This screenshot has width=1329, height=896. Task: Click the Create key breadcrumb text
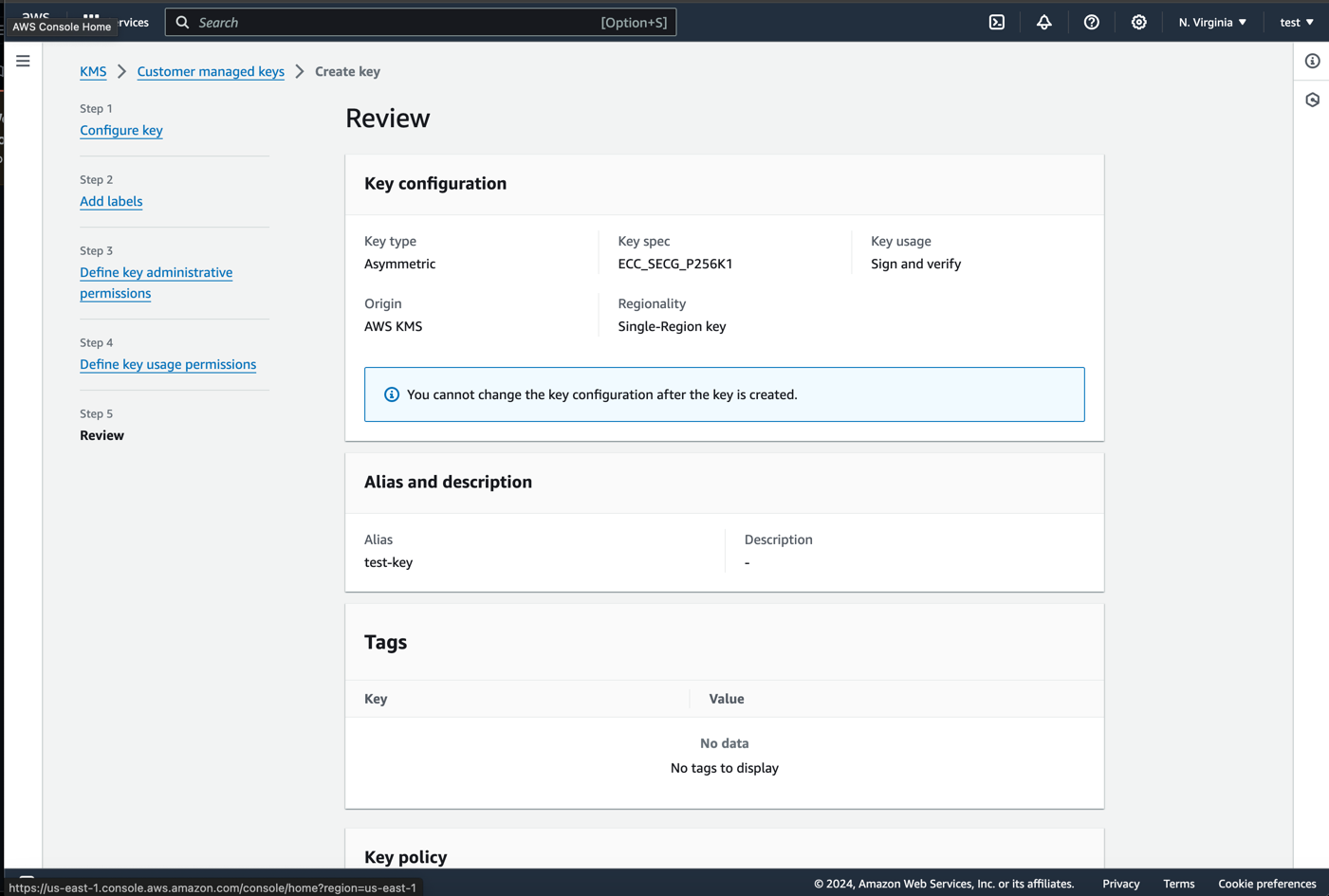[x=347, y=71]
